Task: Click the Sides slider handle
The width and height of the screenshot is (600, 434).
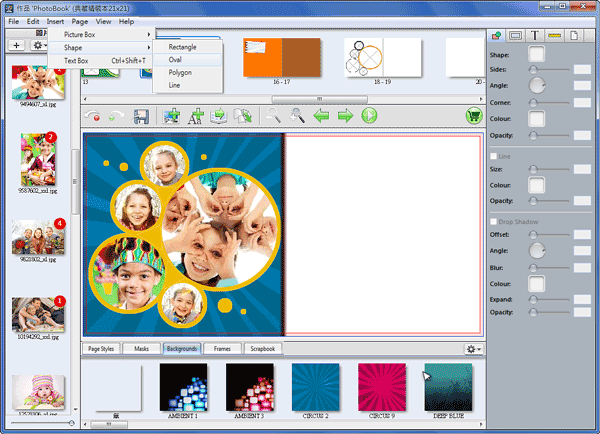Action: pos(533,69)
